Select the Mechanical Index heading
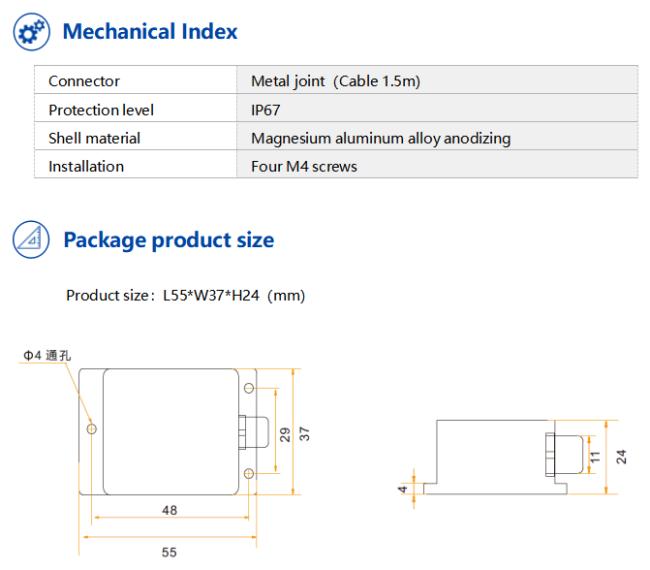 (x=150, y=32)
